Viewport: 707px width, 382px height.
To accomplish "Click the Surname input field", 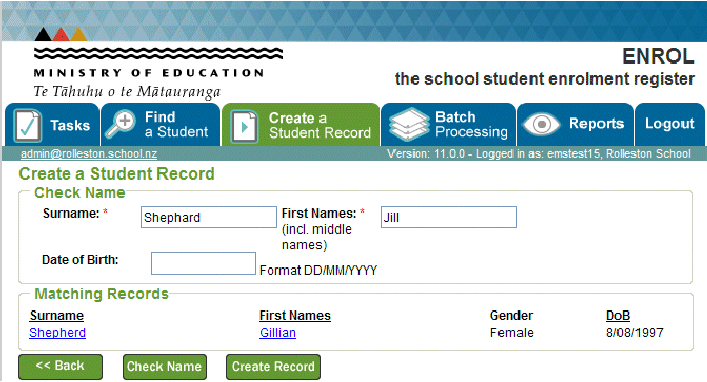I will pyautogui.click(x=209, y=217).
